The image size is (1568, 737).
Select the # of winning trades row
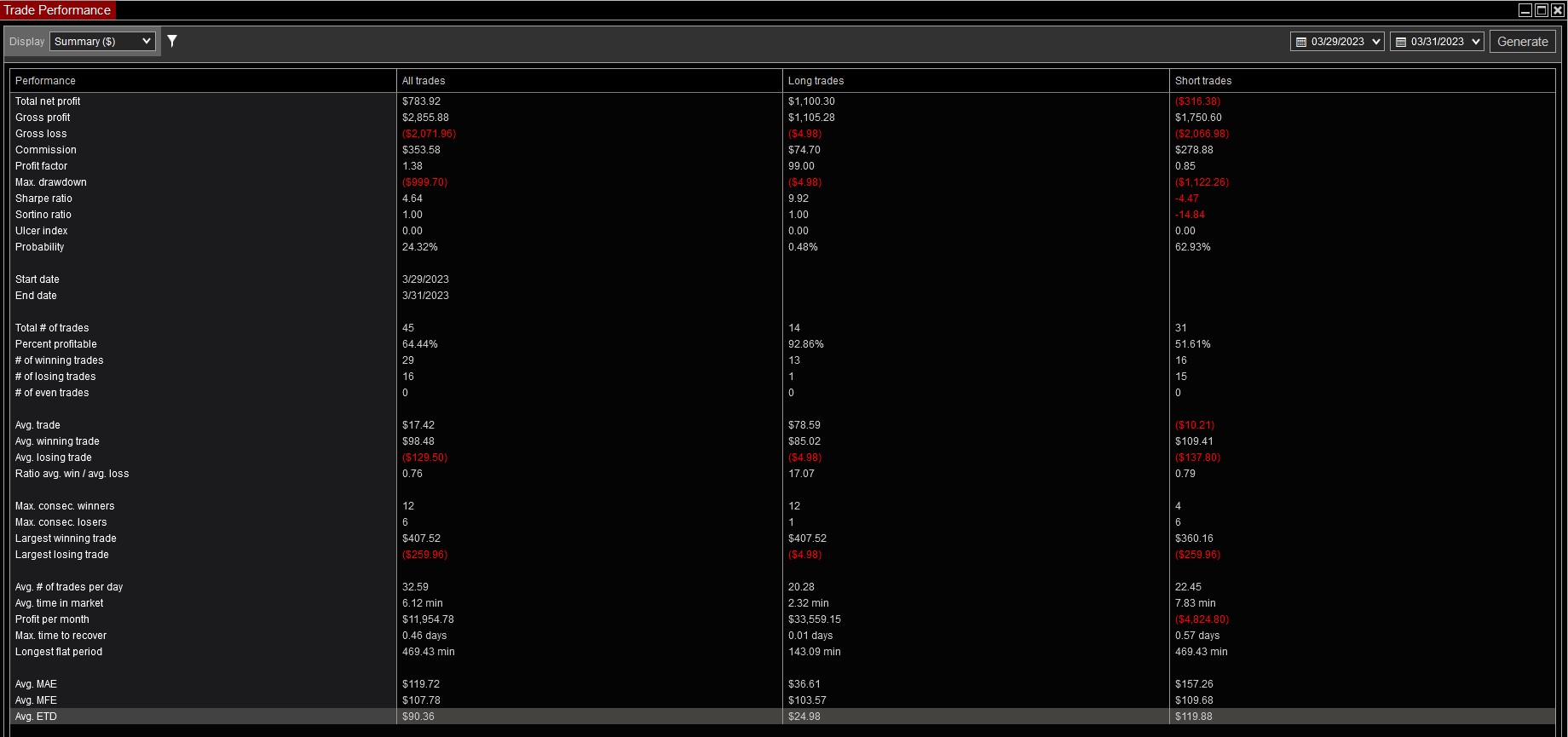tap(782, 360)
